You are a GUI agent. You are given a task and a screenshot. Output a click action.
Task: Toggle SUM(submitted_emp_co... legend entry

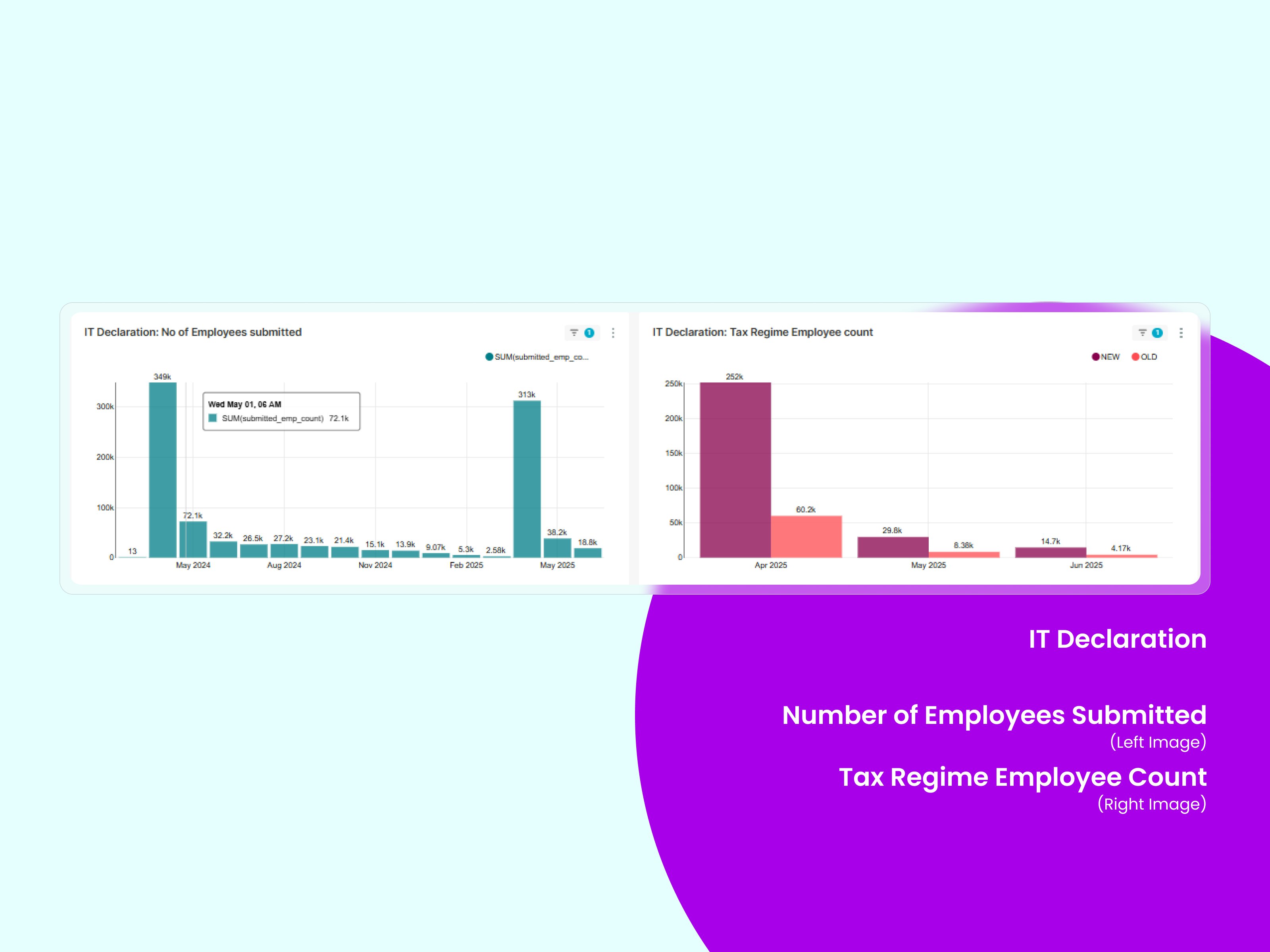coord(537,357)
